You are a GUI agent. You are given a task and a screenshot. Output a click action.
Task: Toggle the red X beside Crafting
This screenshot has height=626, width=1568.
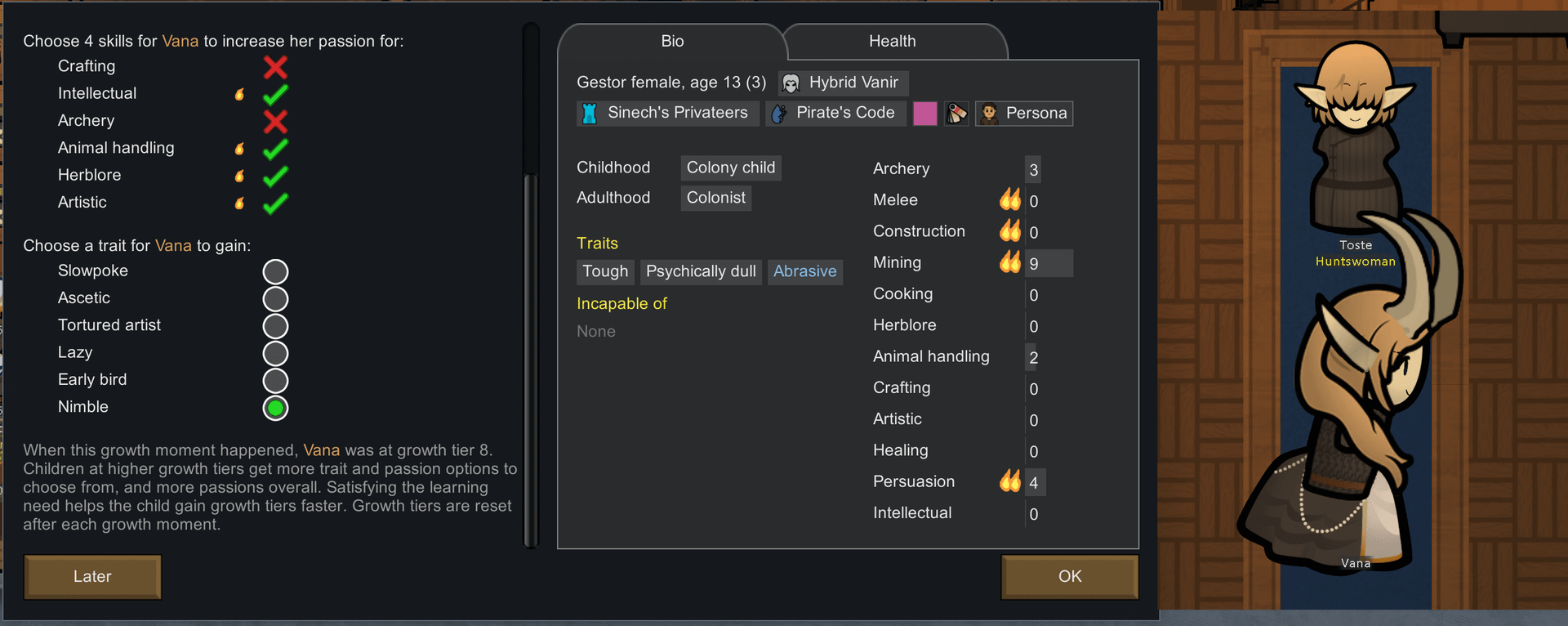[x=275, y=67]
